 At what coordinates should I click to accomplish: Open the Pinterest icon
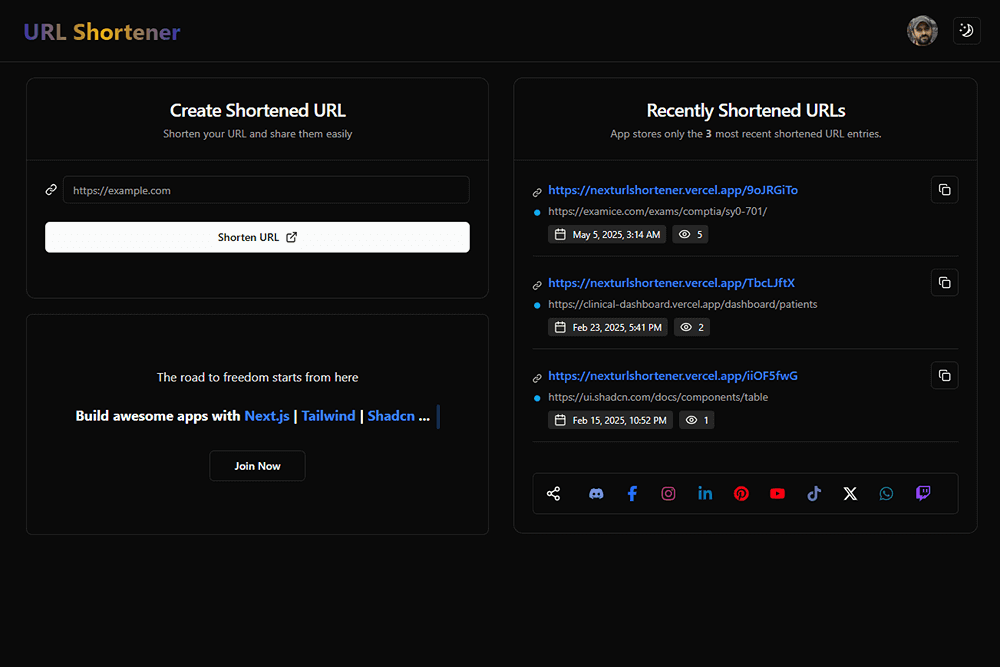tap(741, 493)
